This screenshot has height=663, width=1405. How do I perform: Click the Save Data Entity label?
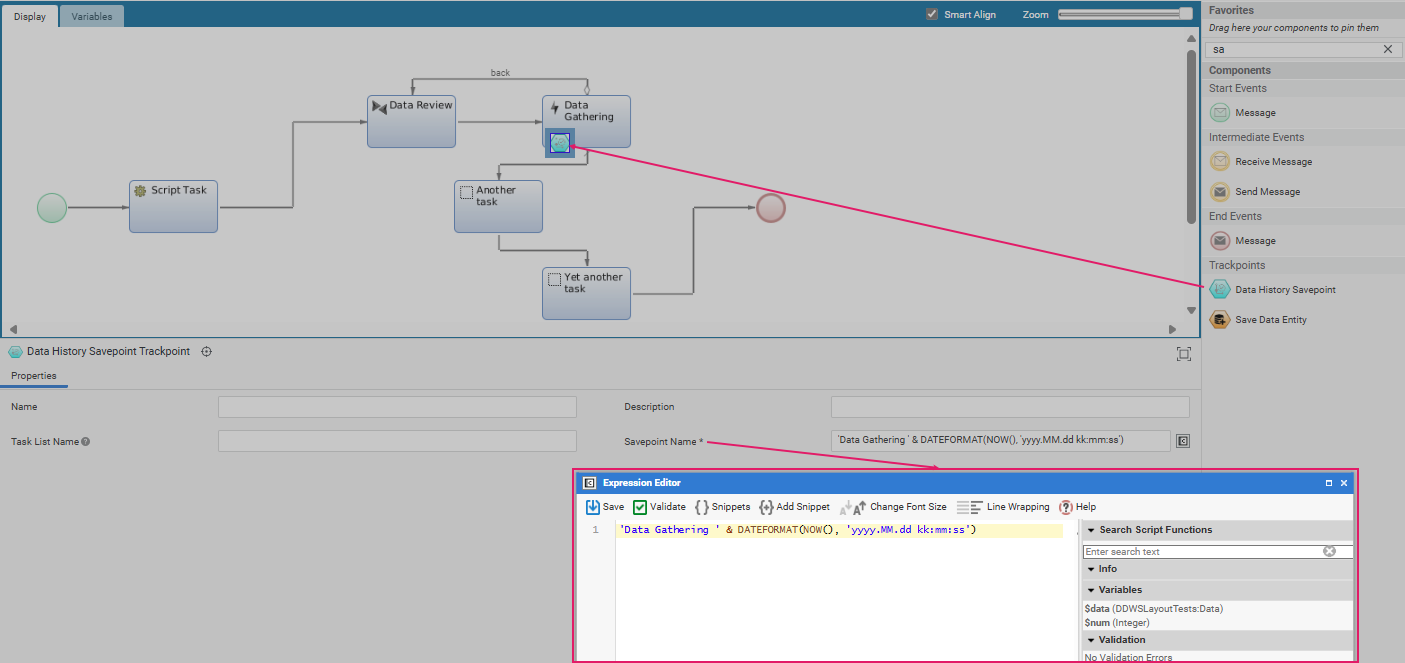point(1270,320)
